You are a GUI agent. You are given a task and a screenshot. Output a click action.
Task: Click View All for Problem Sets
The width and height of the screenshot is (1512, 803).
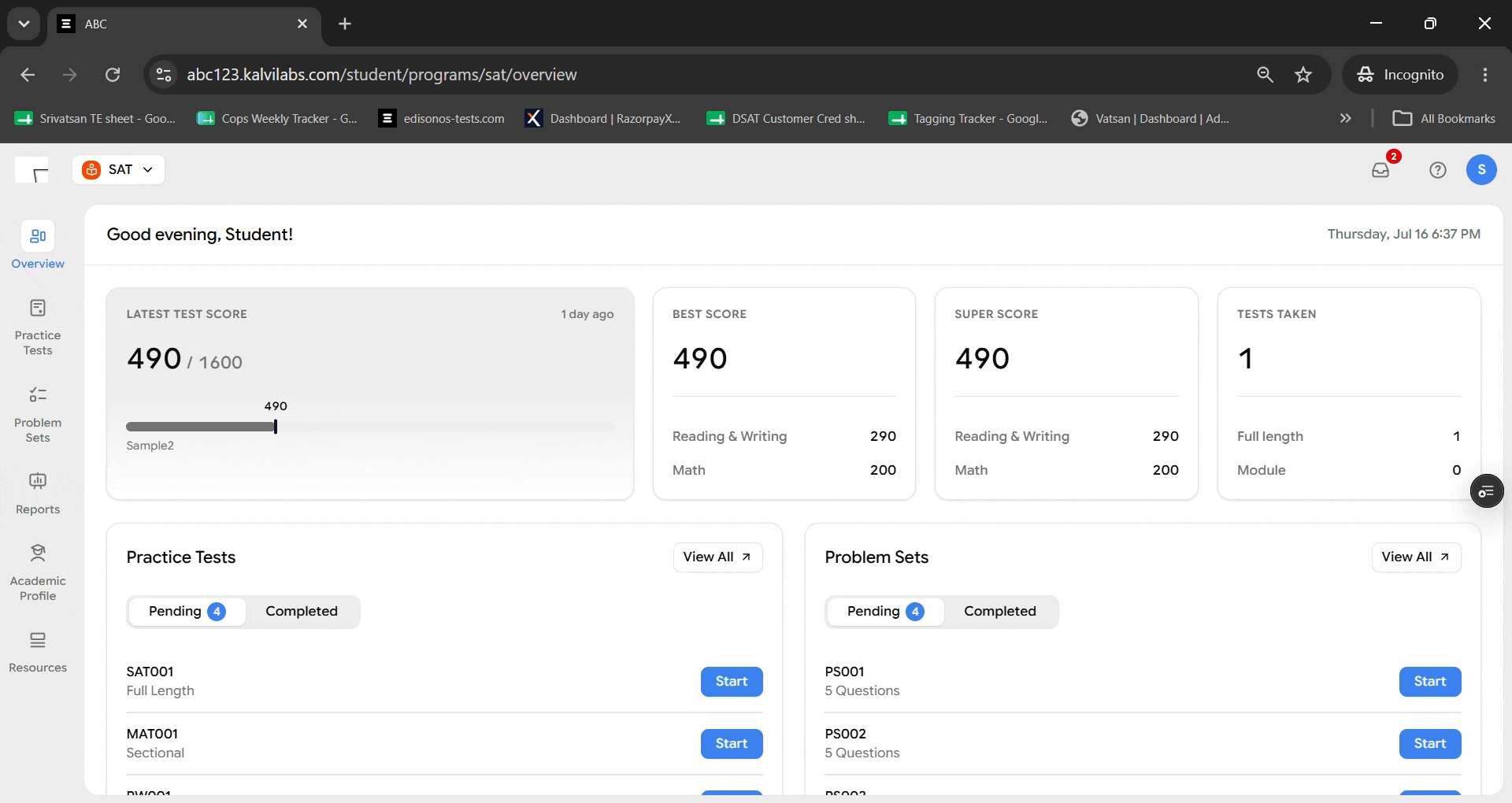click(x=1416, y=557)
